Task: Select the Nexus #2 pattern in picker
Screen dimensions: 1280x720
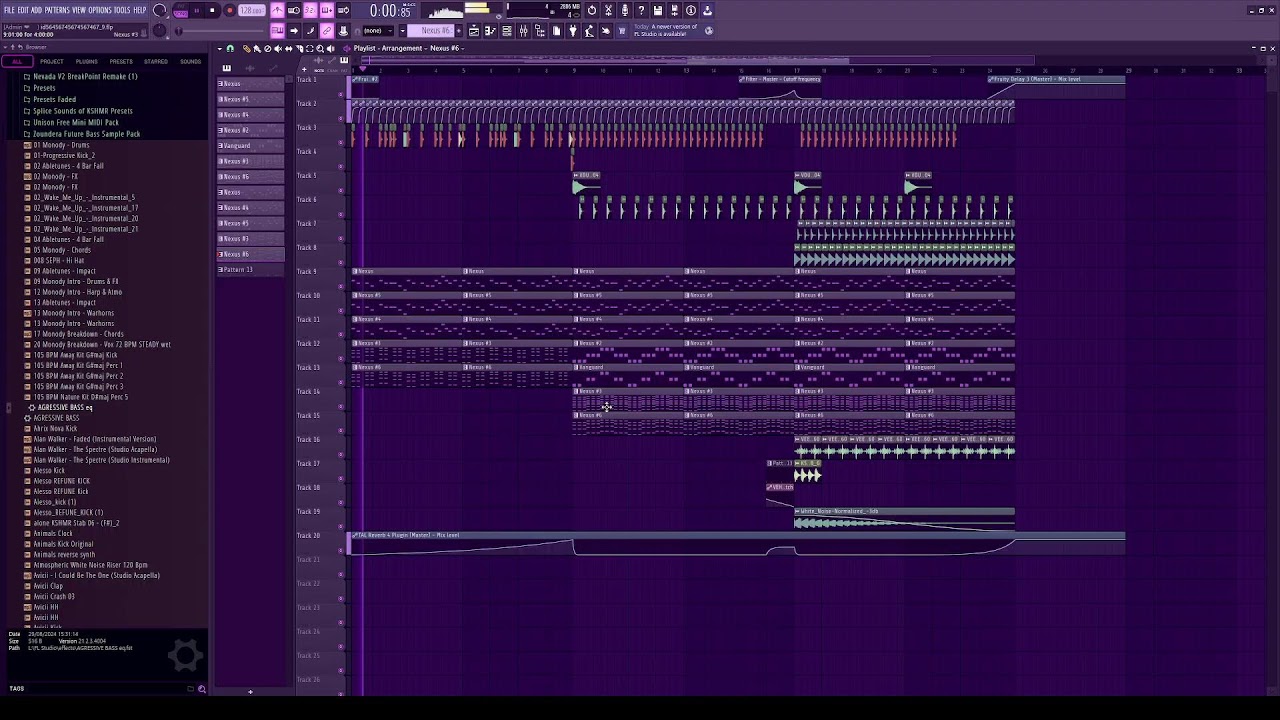Action: pos(250,130)
